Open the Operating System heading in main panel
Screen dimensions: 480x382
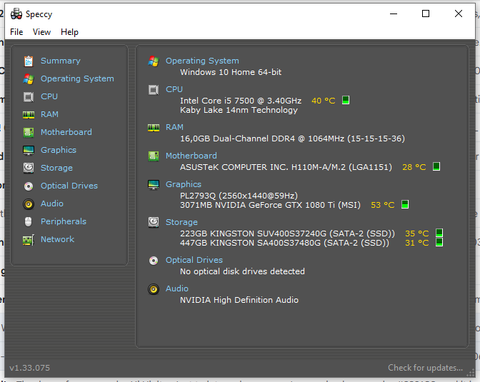point(202,61)
